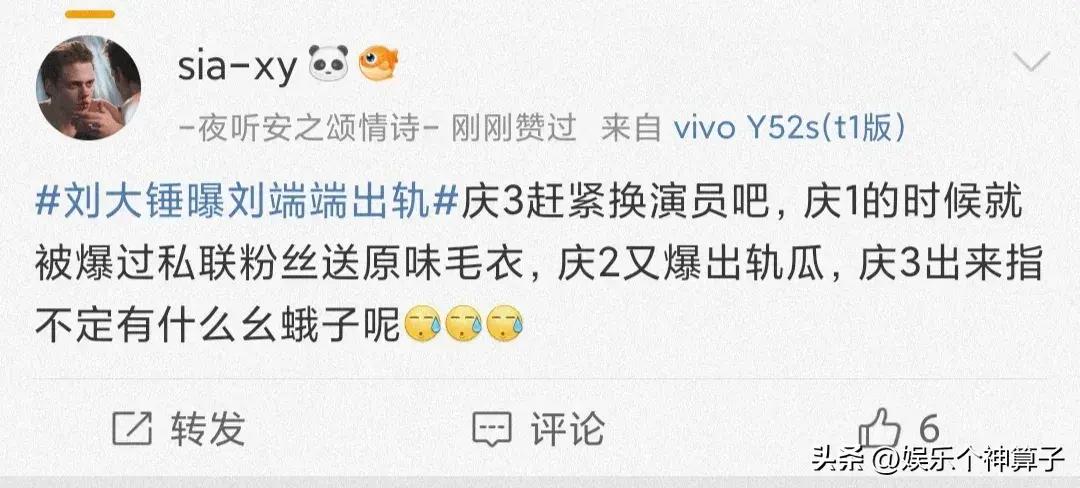Tap the last sweating emoji in post
Viewport: 1080px width, 488px height.
tap(505, 326)
